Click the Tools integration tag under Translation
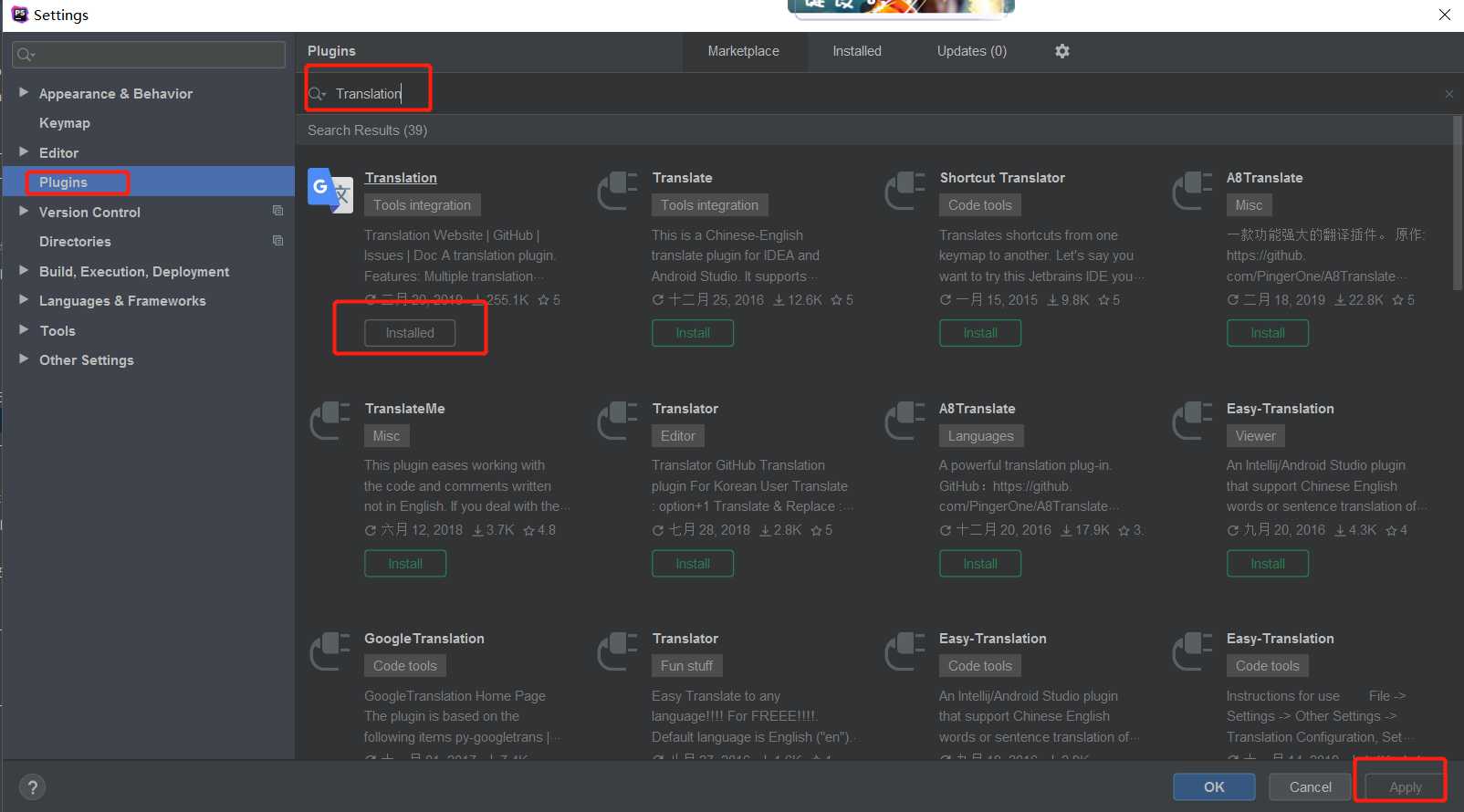 pyautogui.click(x=423, y=205)
